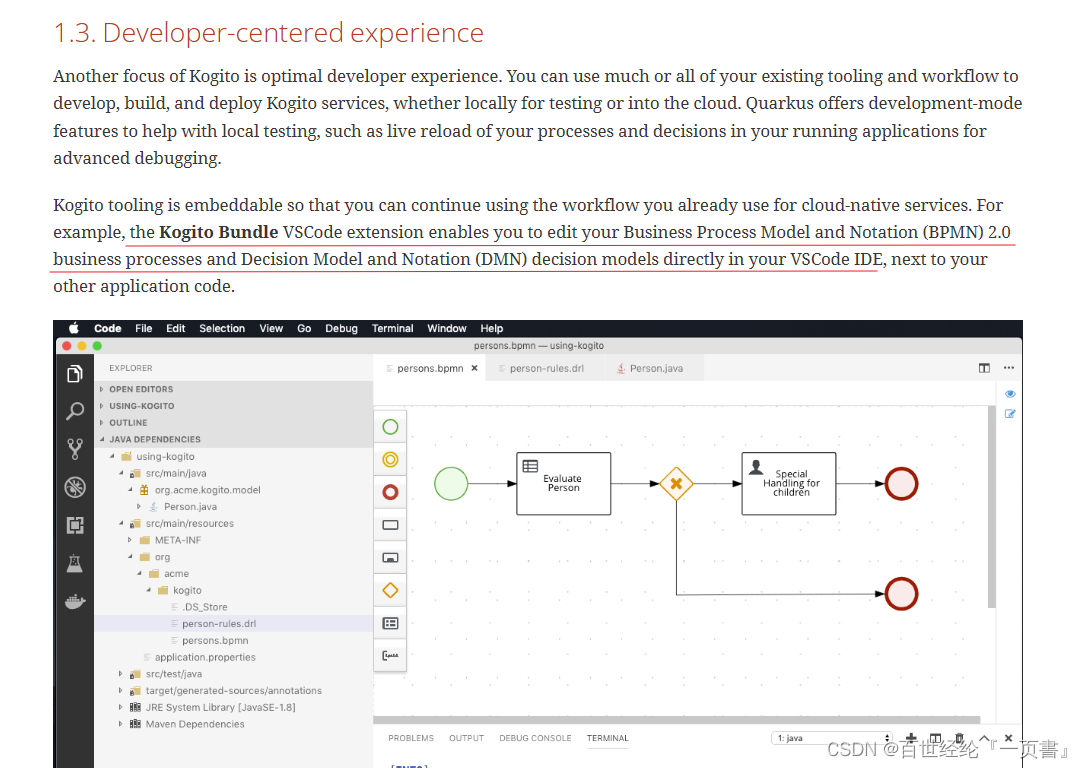The height and width of the screenshot is (768, 1082).
Task: Select the Evaluate Person task node
Action: [x=564, y=484]
